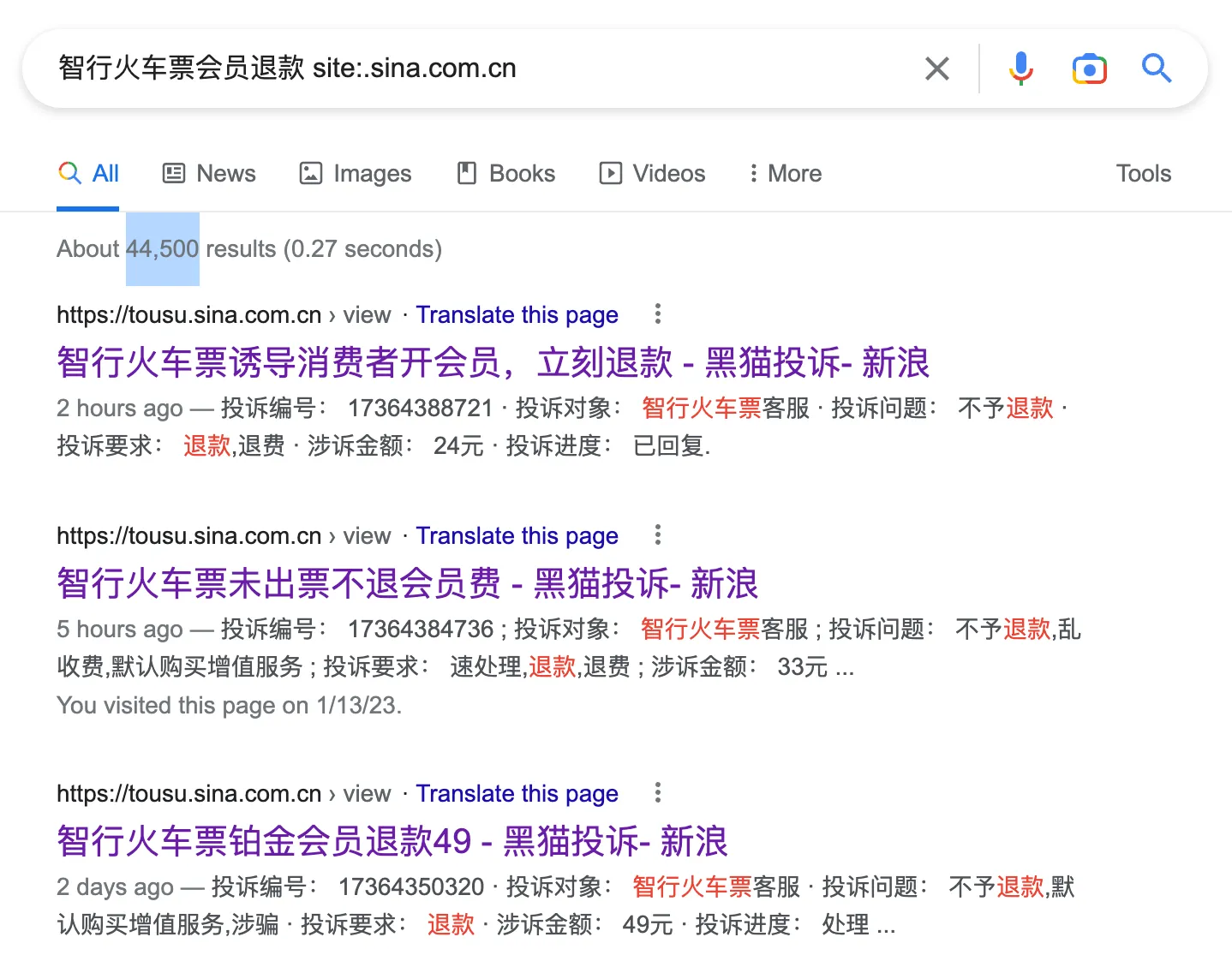Screen dimensions: 1232x961
Task: Open result 智行火车票铂金会员退款49
Action: [392, 841]
